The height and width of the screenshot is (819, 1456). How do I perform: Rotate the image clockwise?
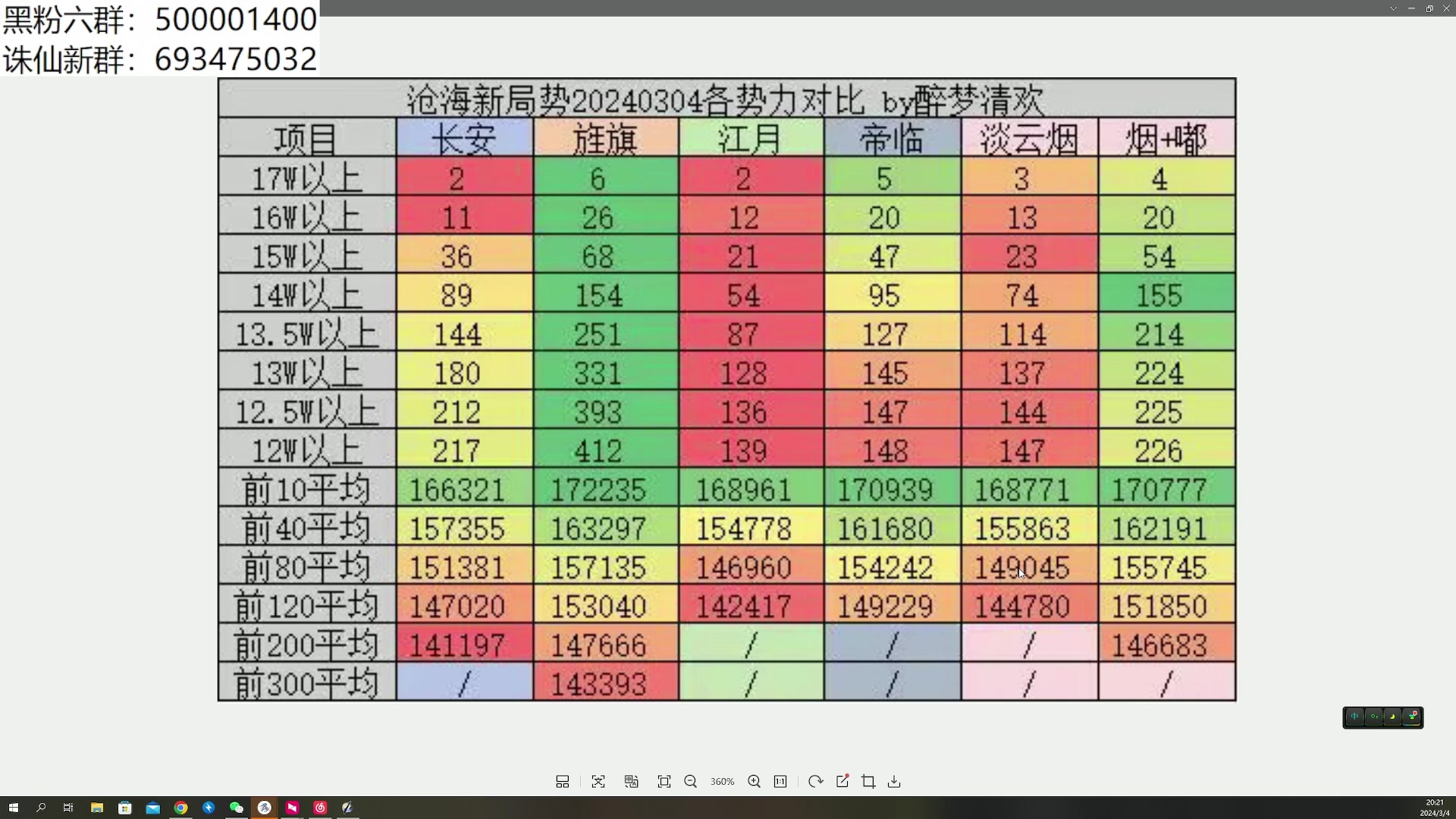815,782
